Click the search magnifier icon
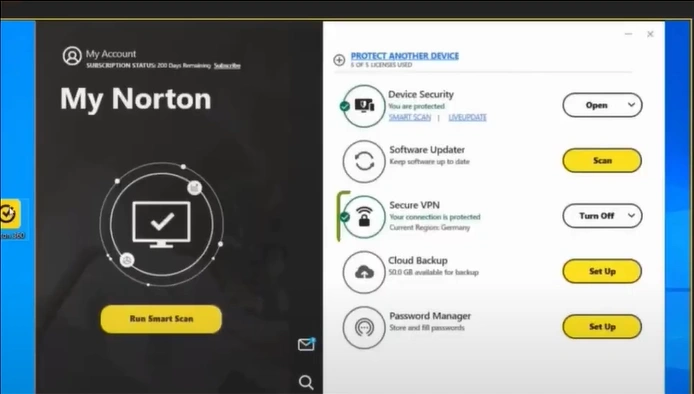 306,382
